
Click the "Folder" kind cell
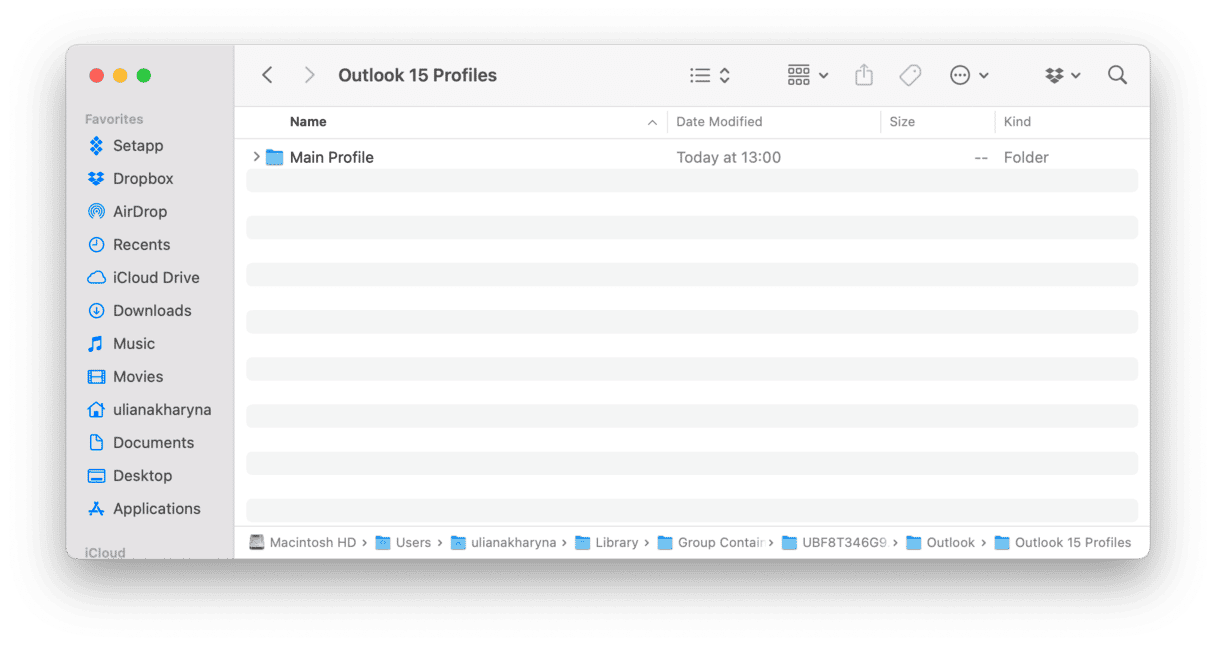pos(1026,158)
